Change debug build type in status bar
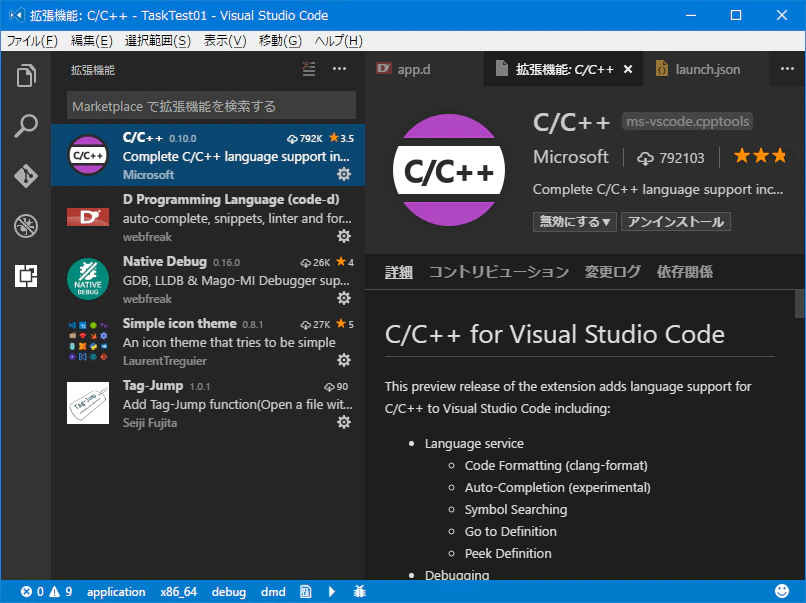Image resolution: width=806 pixels, height=603 pixels. point(229,592)
